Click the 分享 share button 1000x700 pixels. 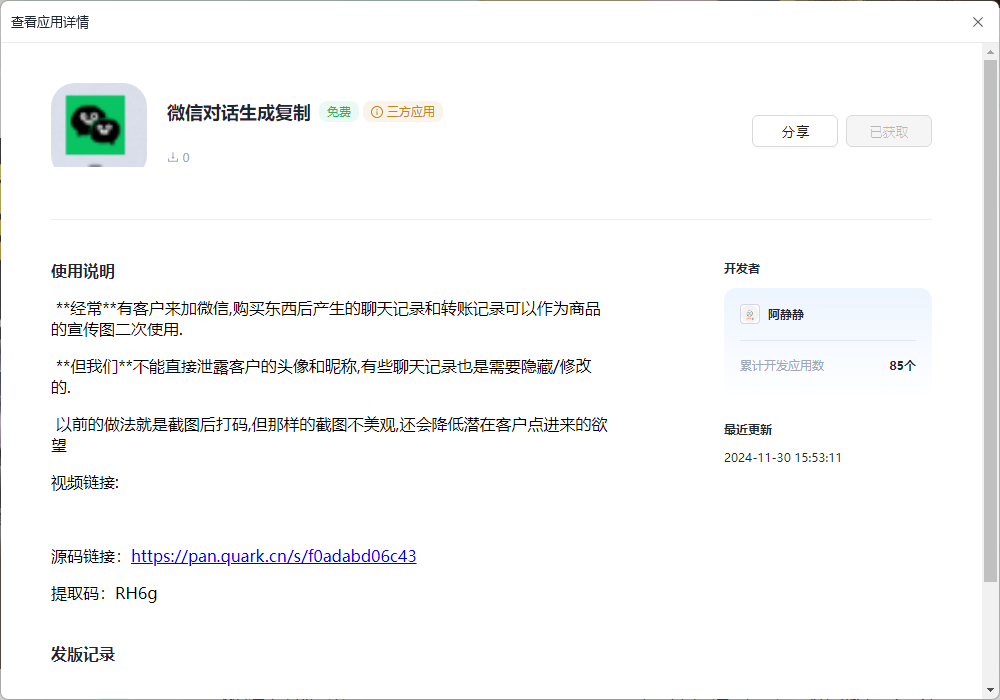point(795,131)
